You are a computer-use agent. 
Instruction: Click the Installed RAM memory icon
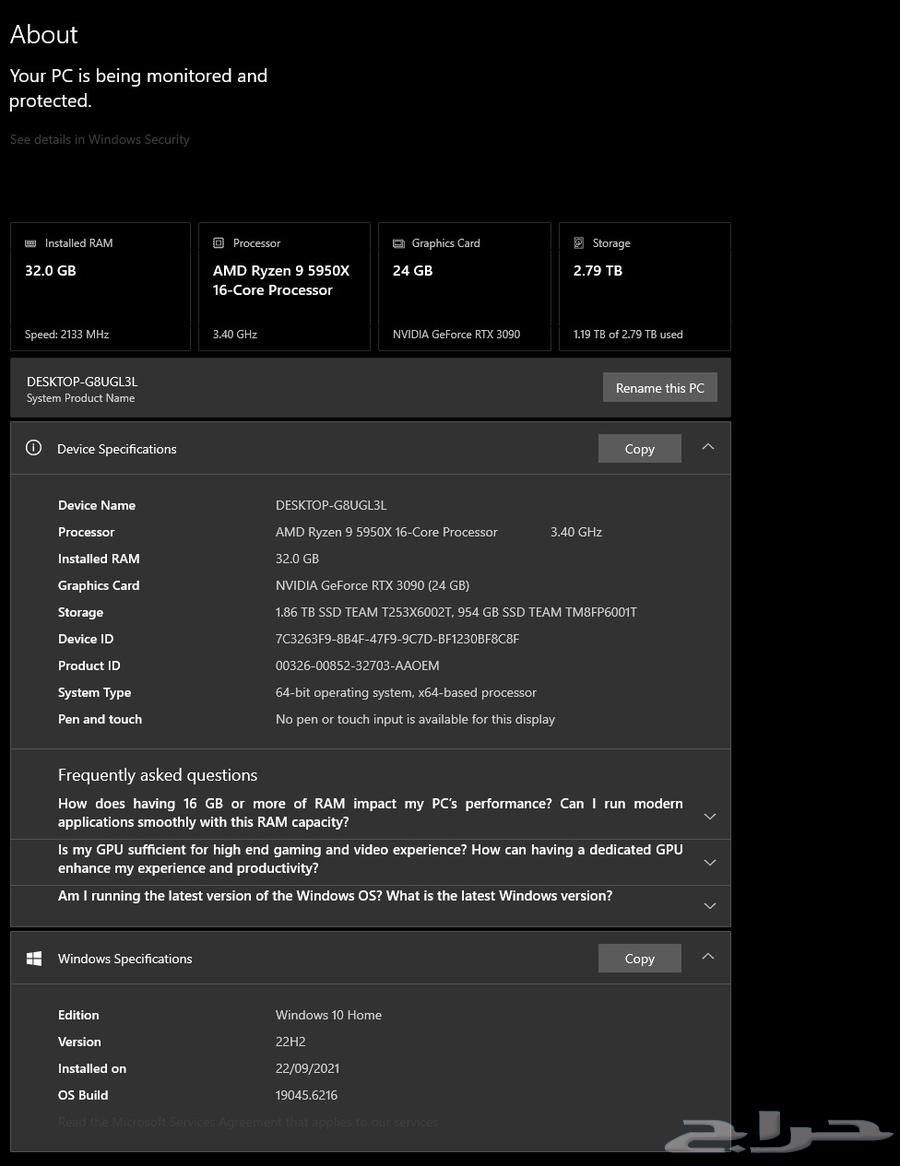click(x=33, y=242)
